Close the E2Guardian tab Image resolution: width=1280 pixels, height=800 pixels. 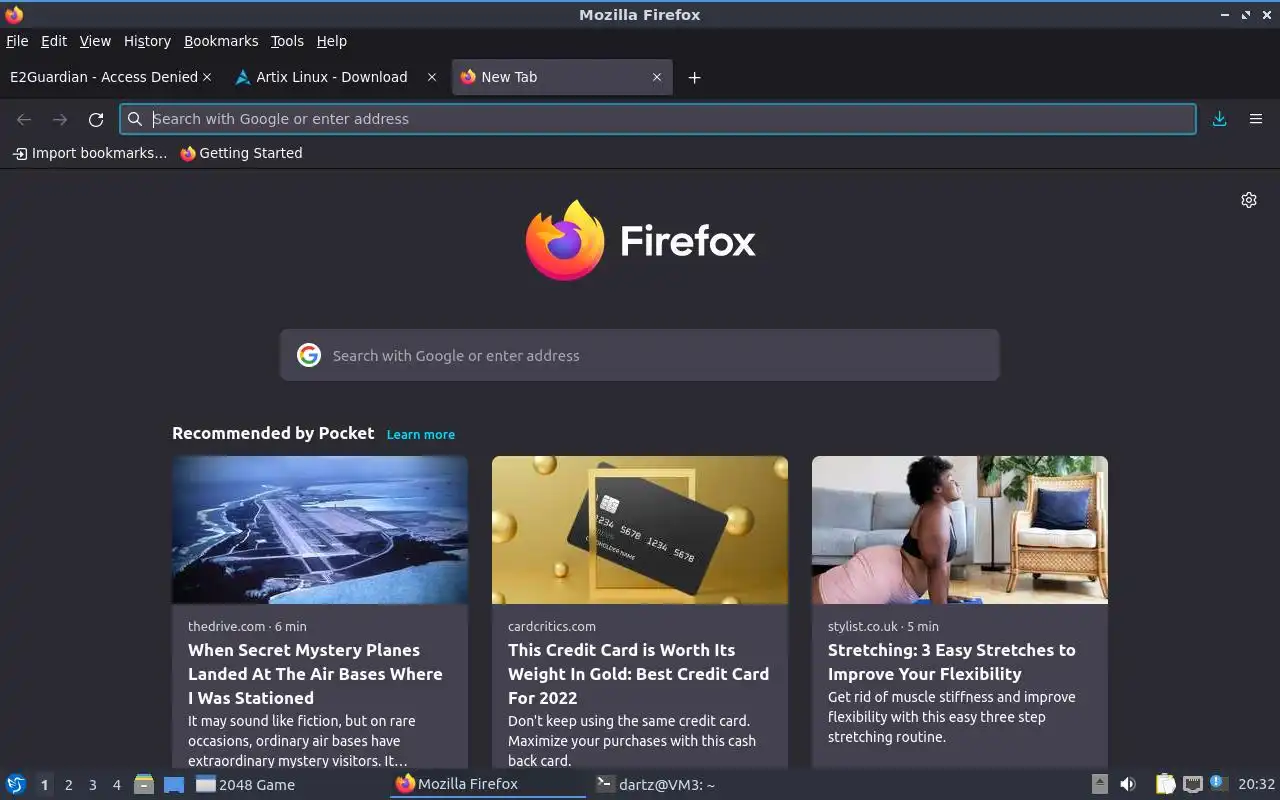click(207, 77)
